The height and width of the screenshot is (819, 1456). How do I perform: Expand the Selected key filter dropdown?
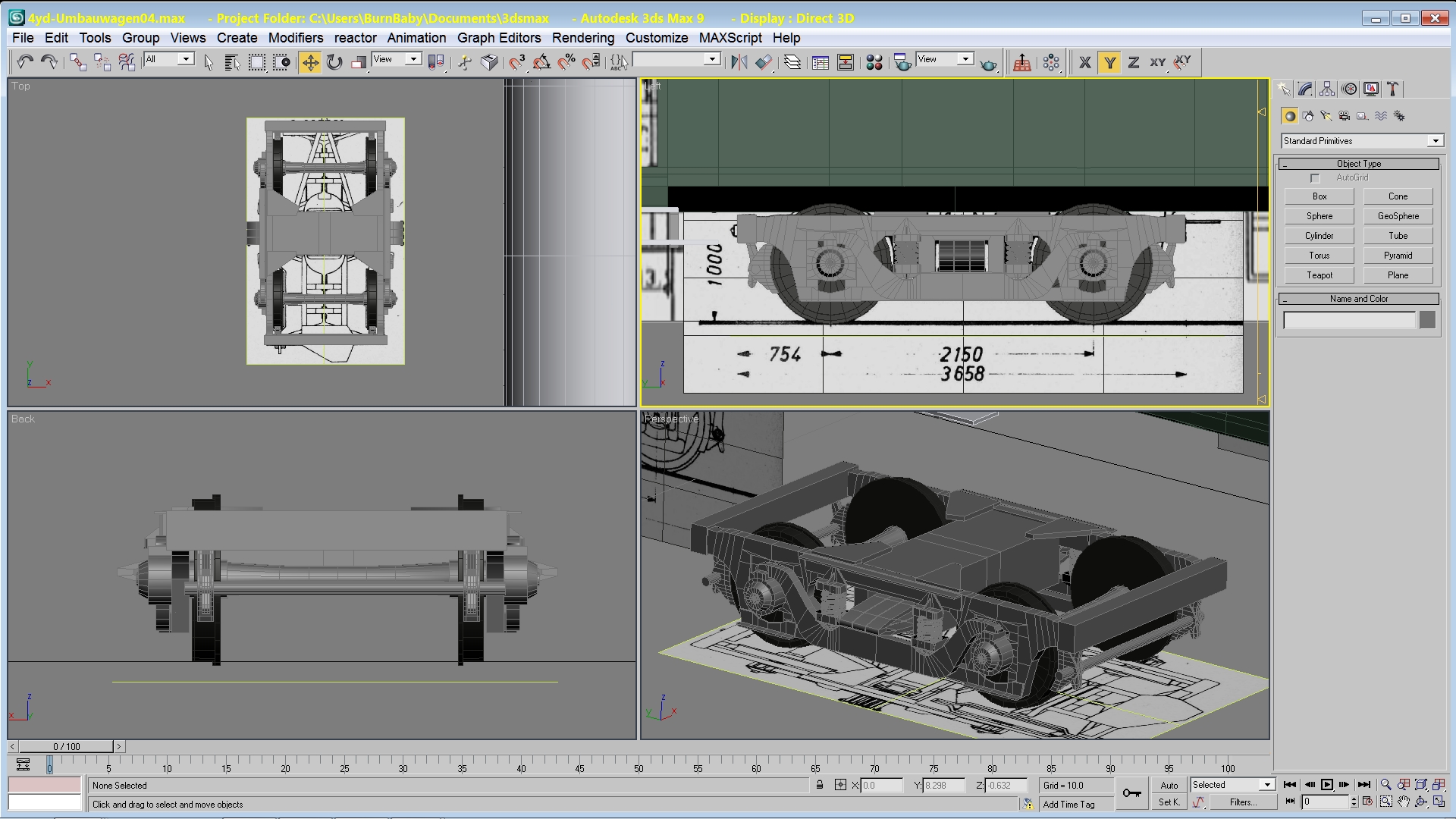[1266, 785]
